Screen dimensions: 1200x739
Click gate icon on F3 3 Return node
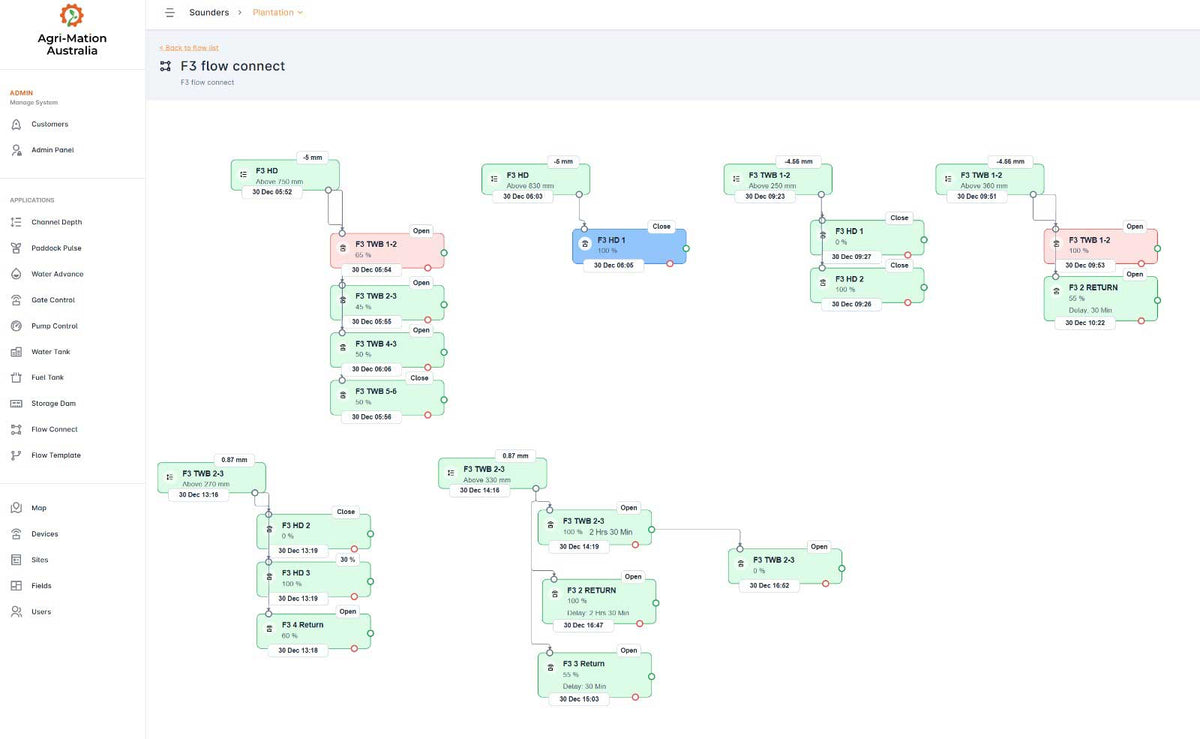[x=550, y=669]
